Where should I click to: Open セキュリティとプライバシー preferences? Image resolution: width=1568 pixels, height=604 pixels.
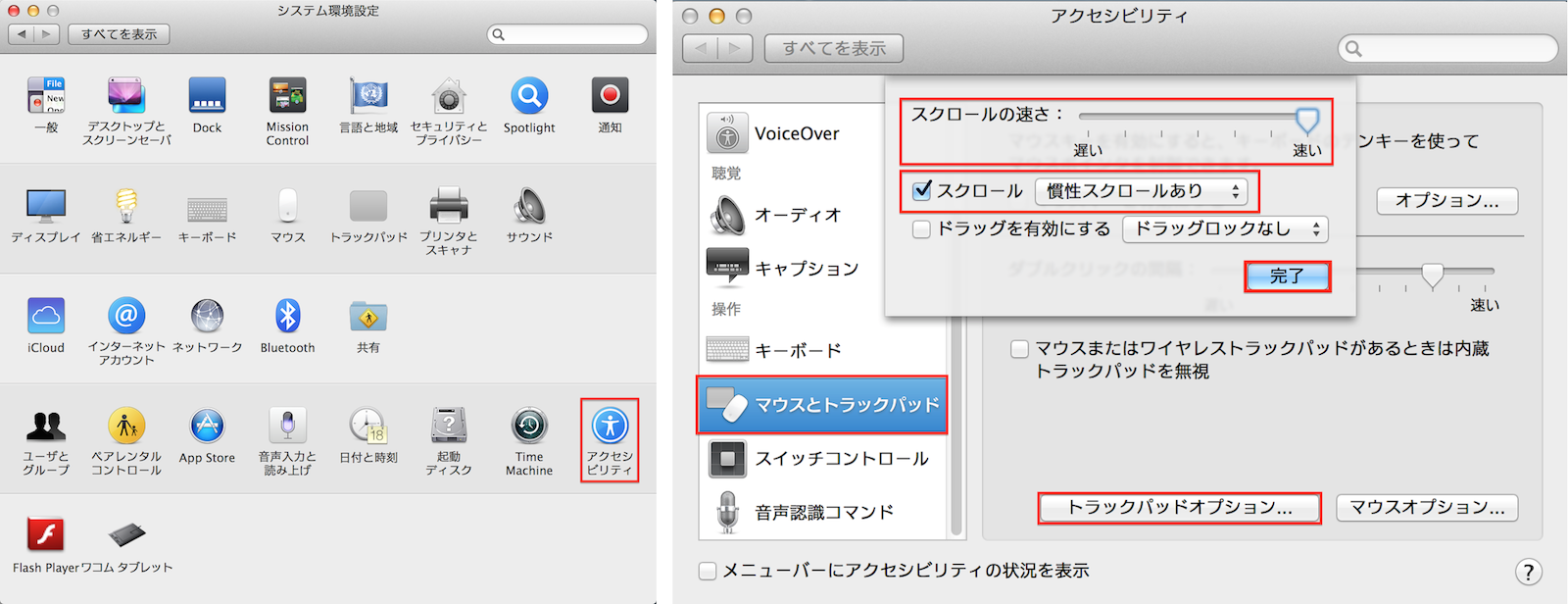[449, 96]
